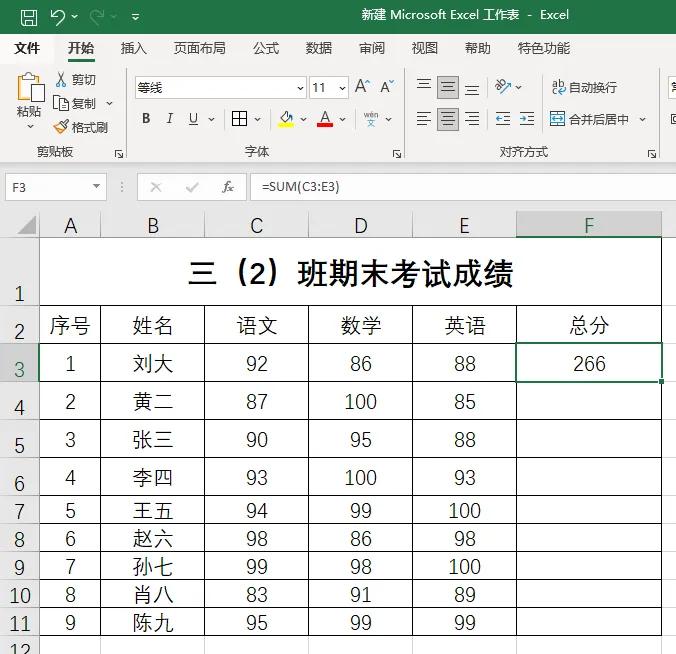This screenshot has height=654, width=676.
Task: Decrease indent icon
Action: (503, 119)
